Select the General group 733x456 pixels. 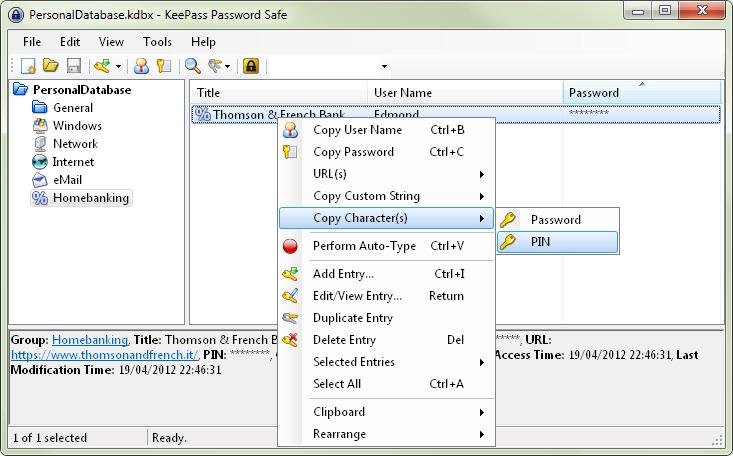point(73,108)
